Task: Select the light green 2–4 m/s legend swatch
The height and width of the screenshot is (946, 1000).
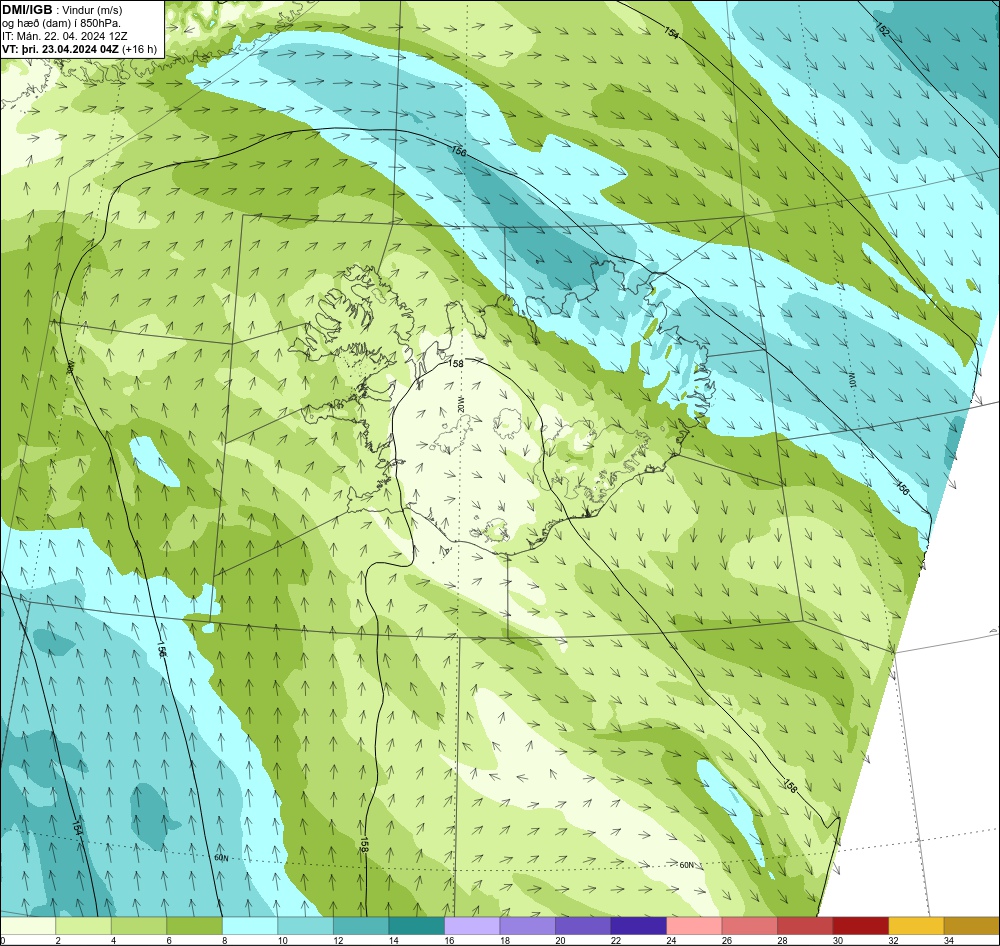Action: 84,925
